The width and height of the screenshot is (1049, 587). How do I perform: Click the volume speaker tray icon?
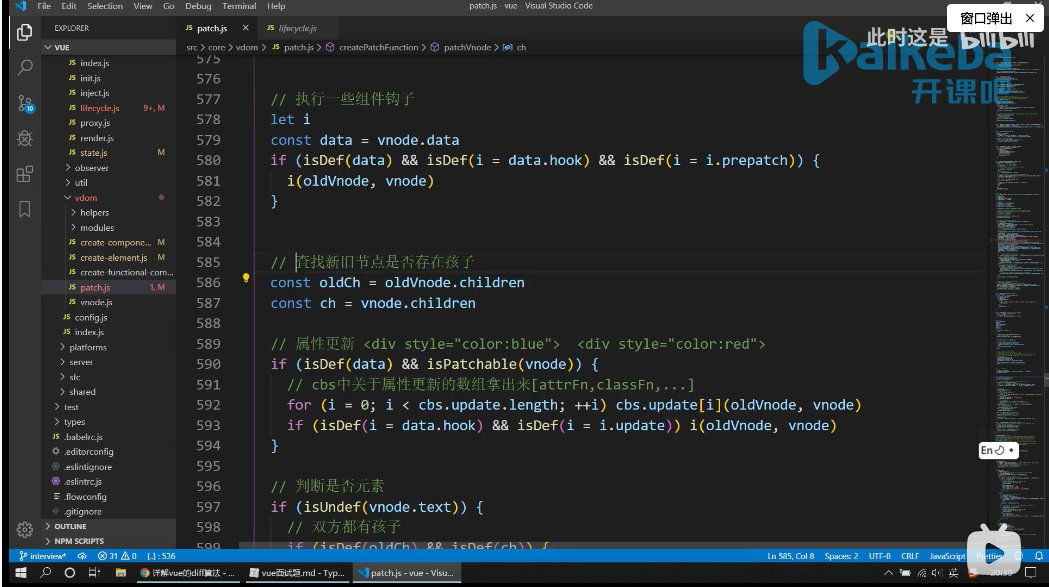937,573
